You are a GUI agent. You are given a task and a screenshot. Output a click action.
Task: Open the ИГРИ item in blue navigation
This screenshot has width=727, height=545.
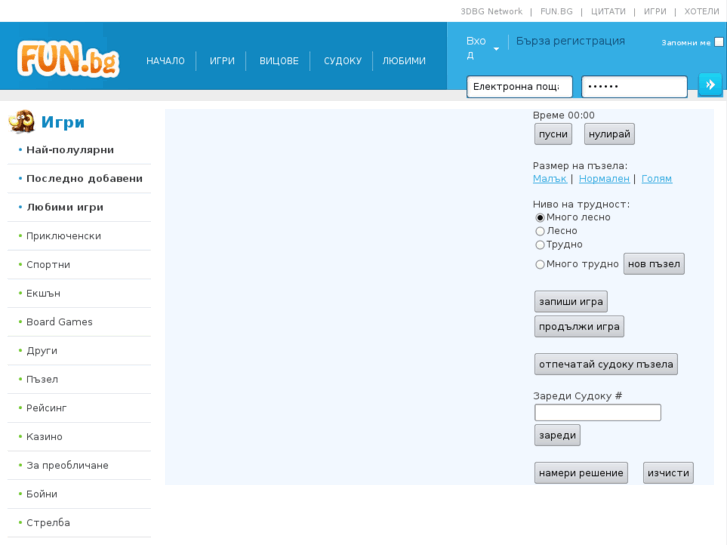coord(222,61)
